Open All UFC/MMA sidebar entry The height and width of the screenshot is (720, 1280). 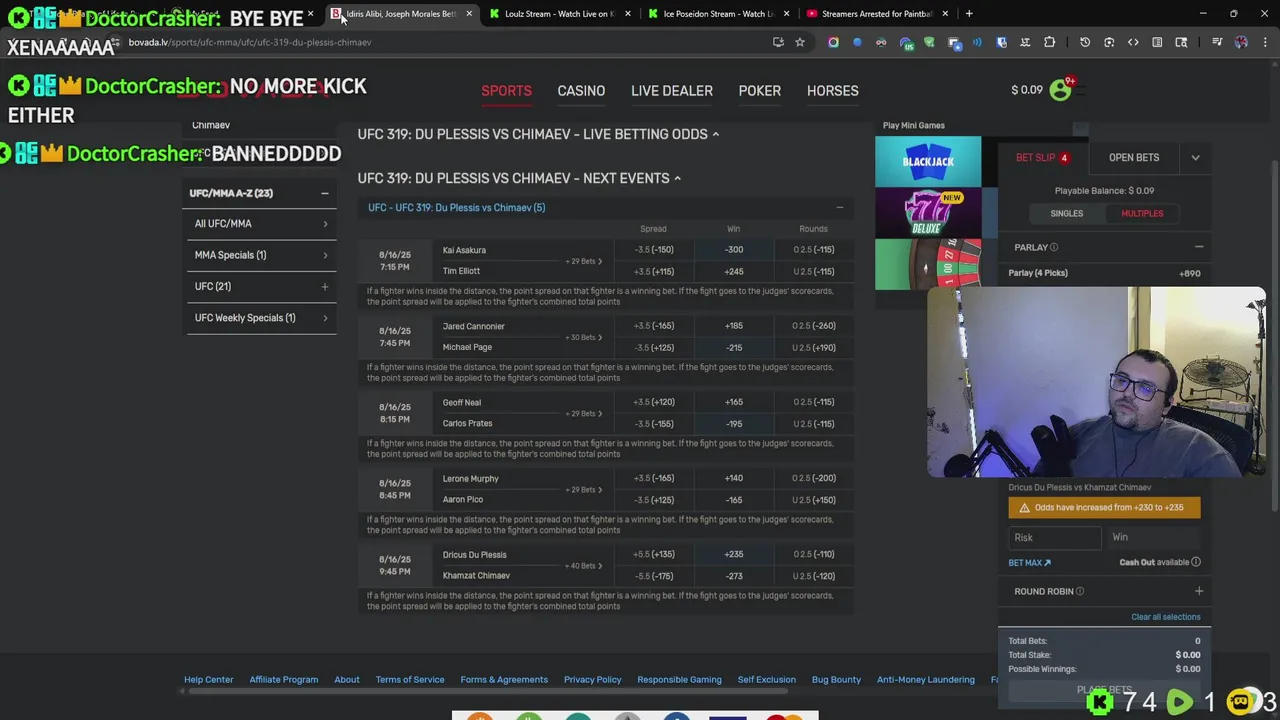(261, 224)
